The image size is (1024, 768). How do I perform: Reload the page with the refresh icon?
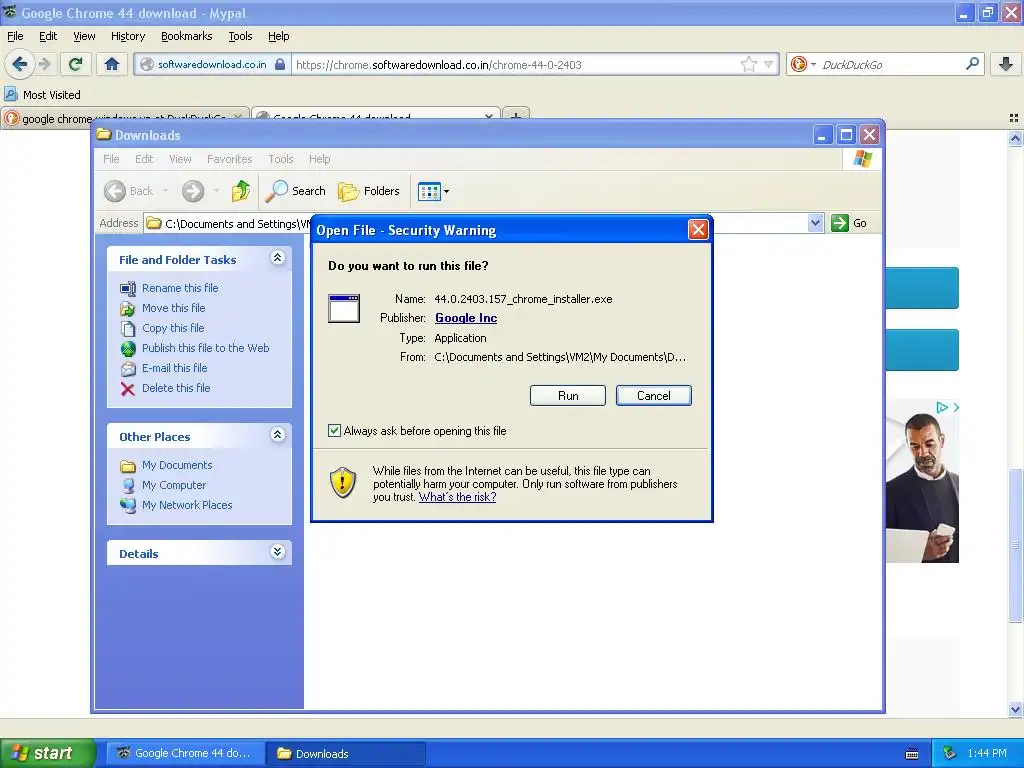tap(75, 64)
